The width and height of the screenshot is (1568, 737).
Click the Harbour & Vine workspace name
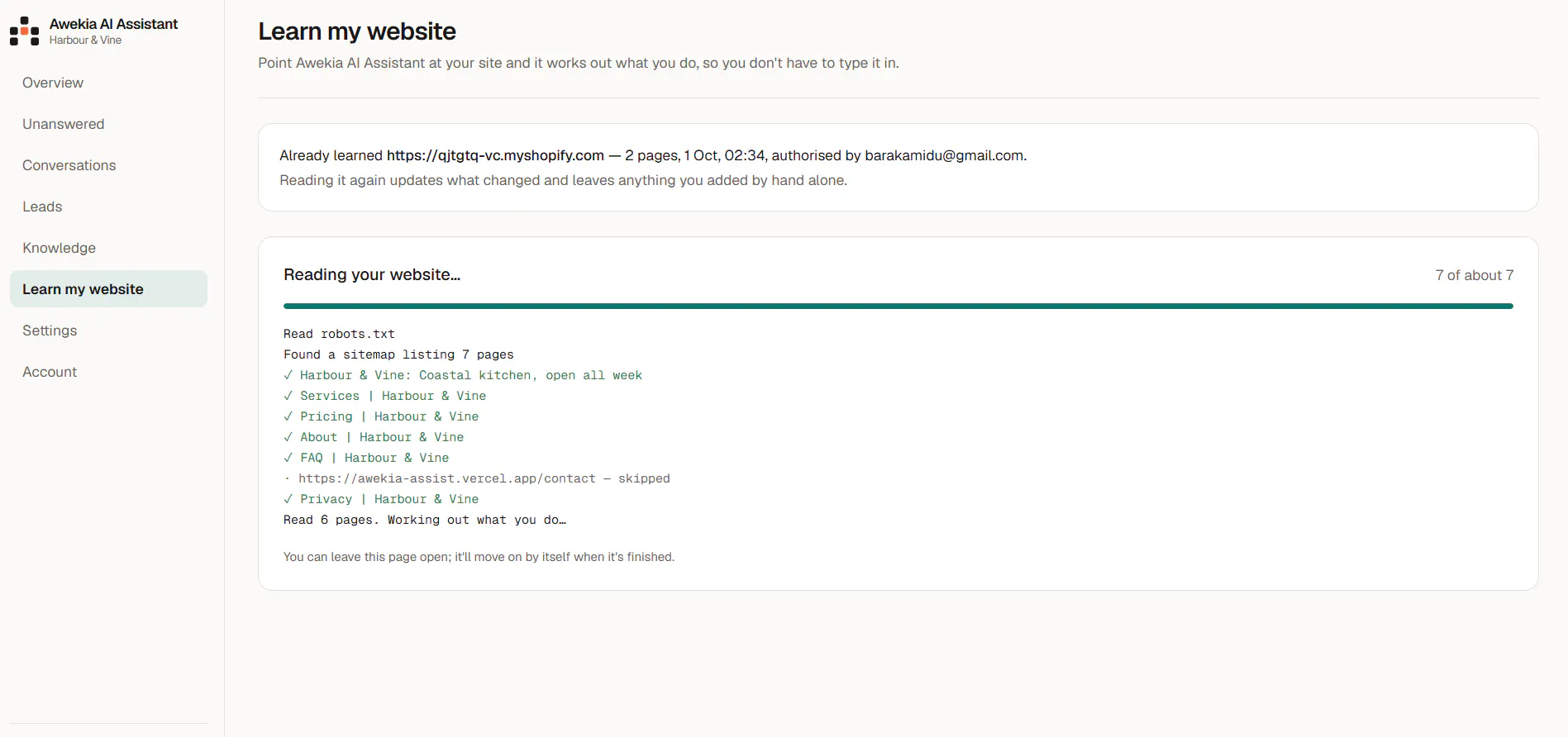tap(85, 40)
